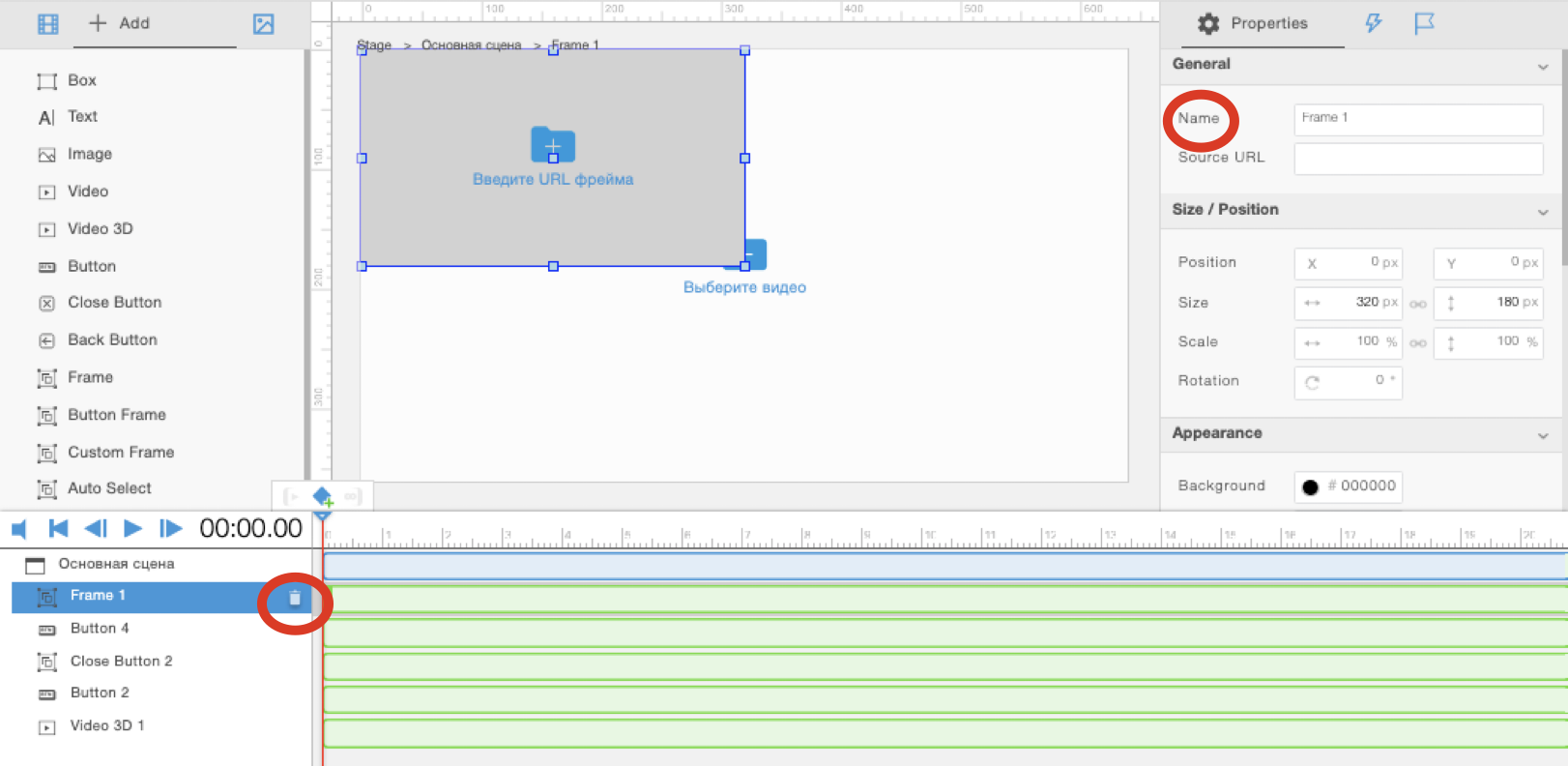Screen dimensions: 1568x766
Task: Delete the Frame 1 layer with trash icon
Action: (295, 599)
